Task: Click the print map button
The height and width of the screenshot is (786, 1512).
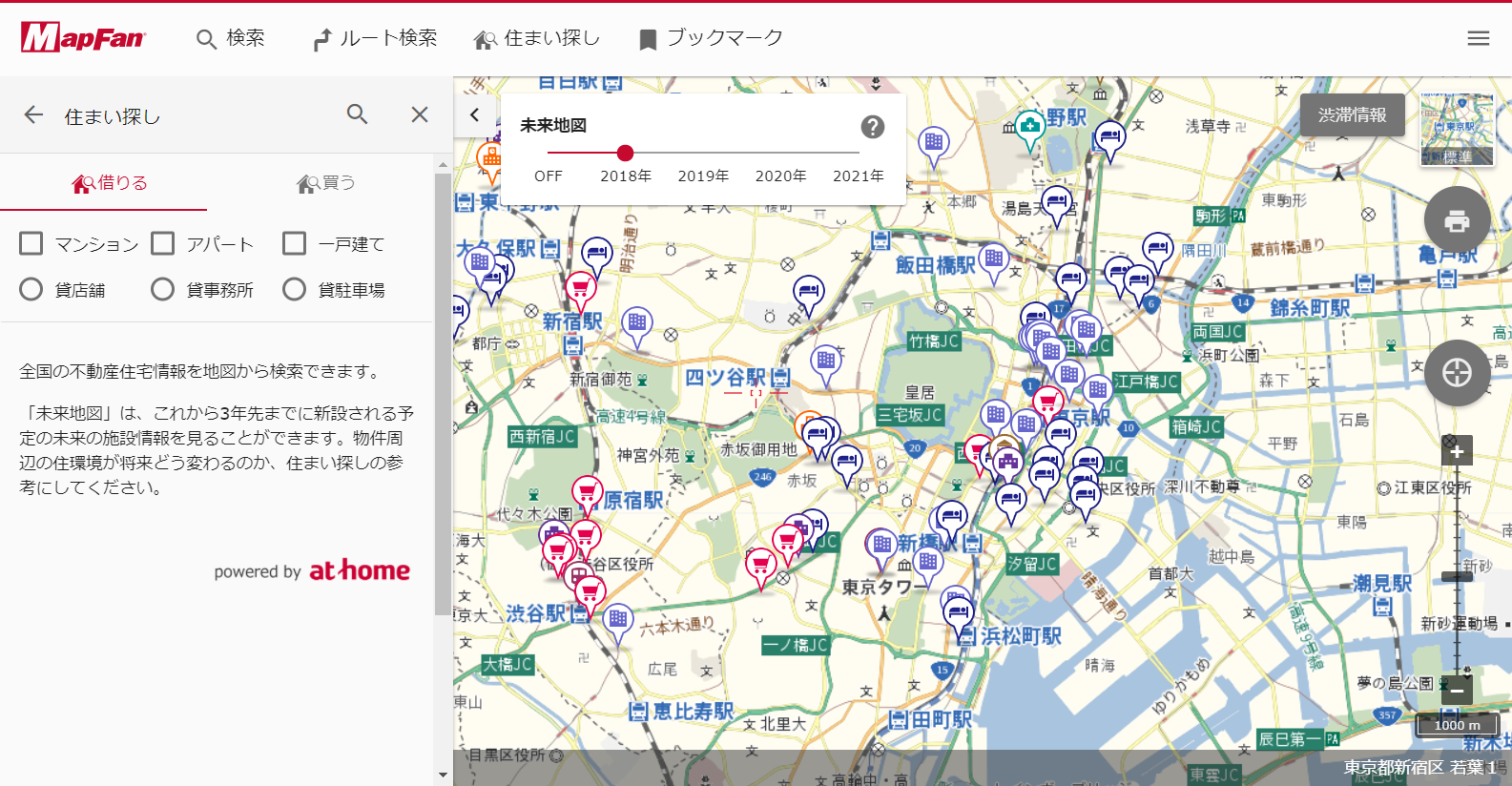Action: click(x=1457, y=220)
